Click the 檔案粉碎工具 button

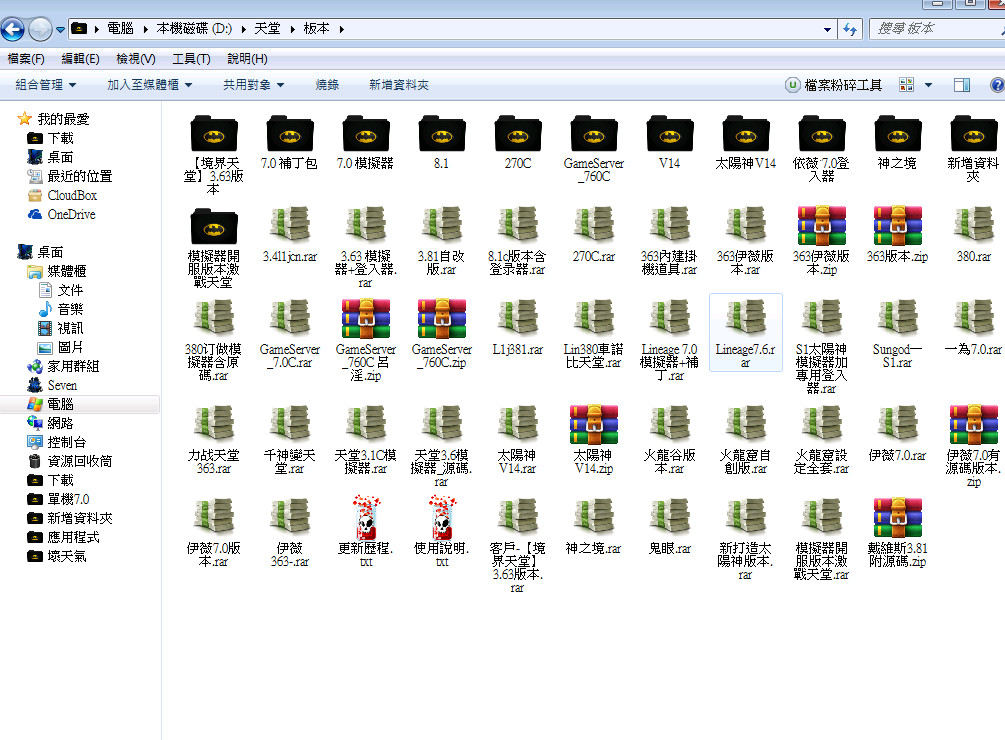pos(834,85)
